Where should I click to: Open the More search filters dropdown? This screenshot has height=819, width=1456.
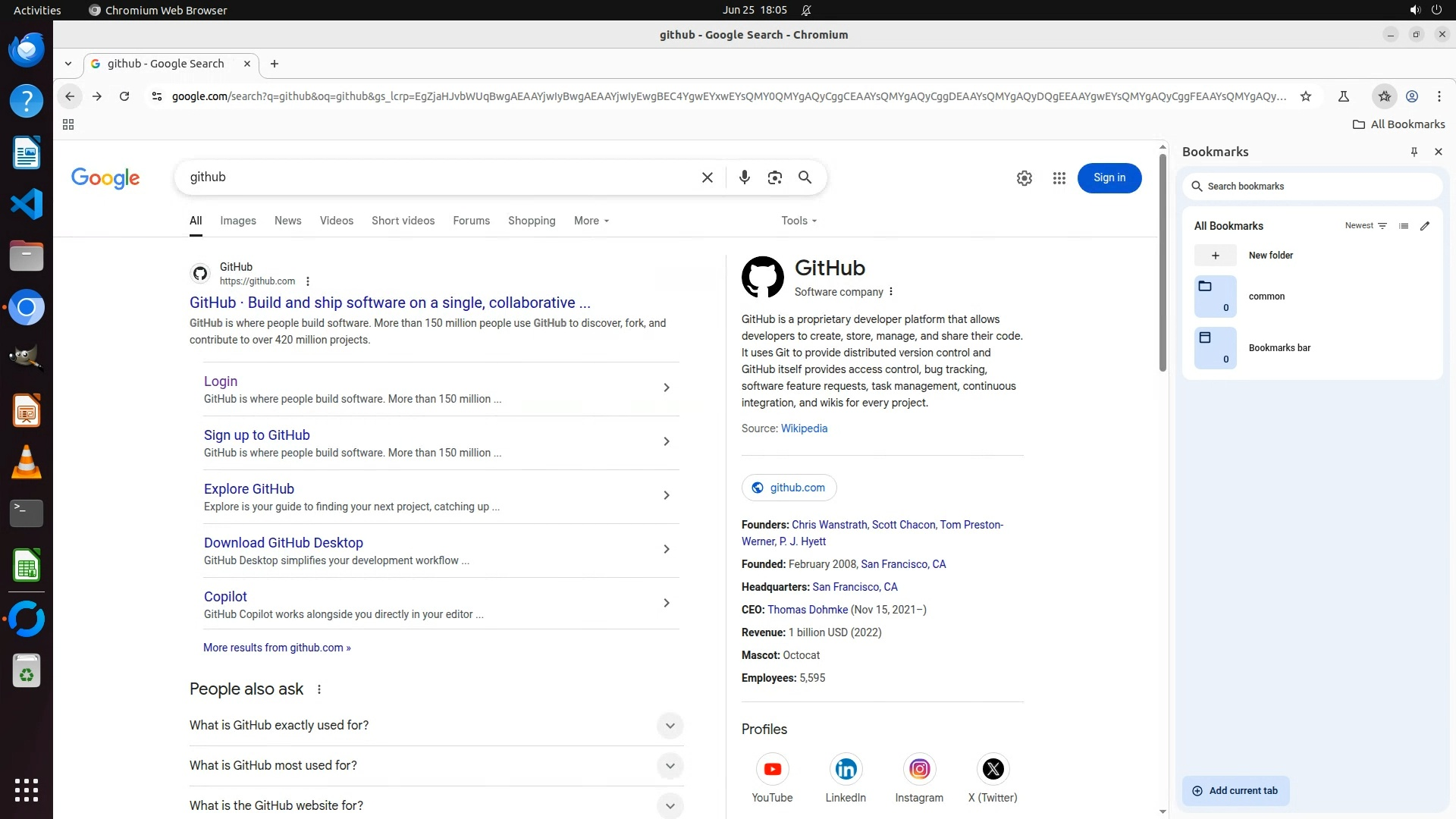pyautogui.click(x=591, y=221)
